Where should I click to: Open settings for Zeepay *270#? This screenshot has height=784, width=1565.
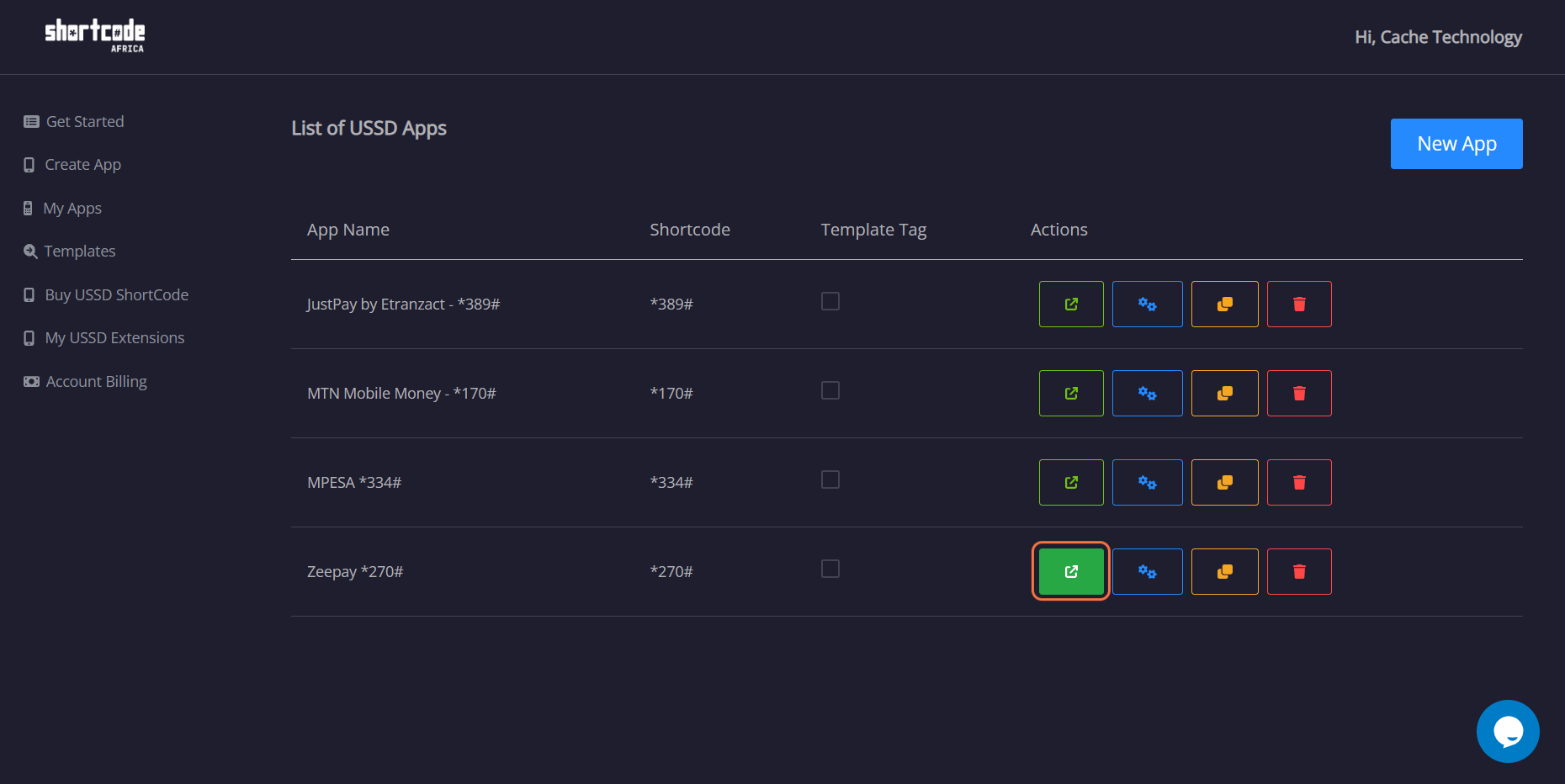pyautogui.click(x=1147, y=571)
